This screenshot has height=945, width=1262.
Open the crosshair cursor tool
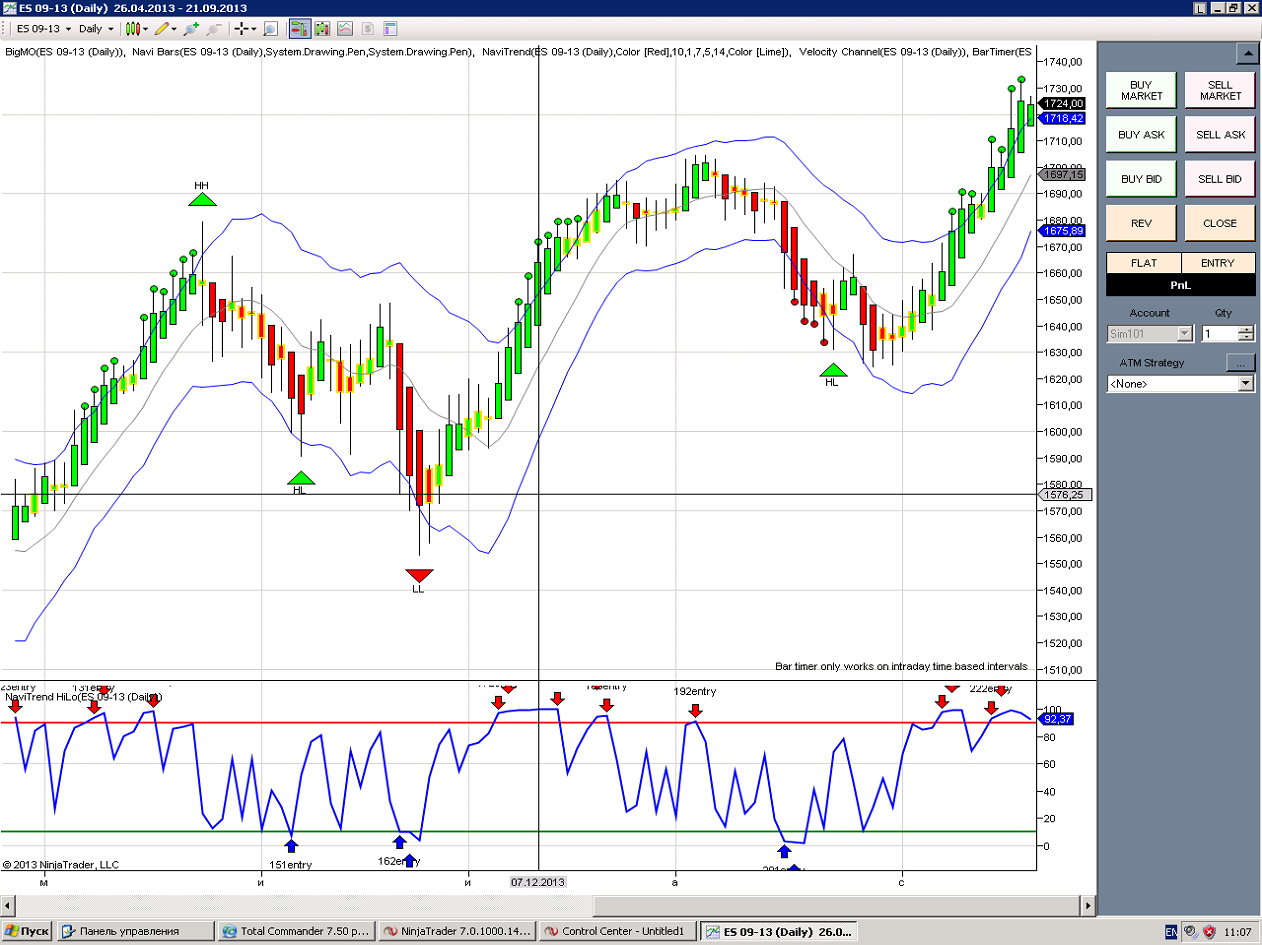(241, 29)
